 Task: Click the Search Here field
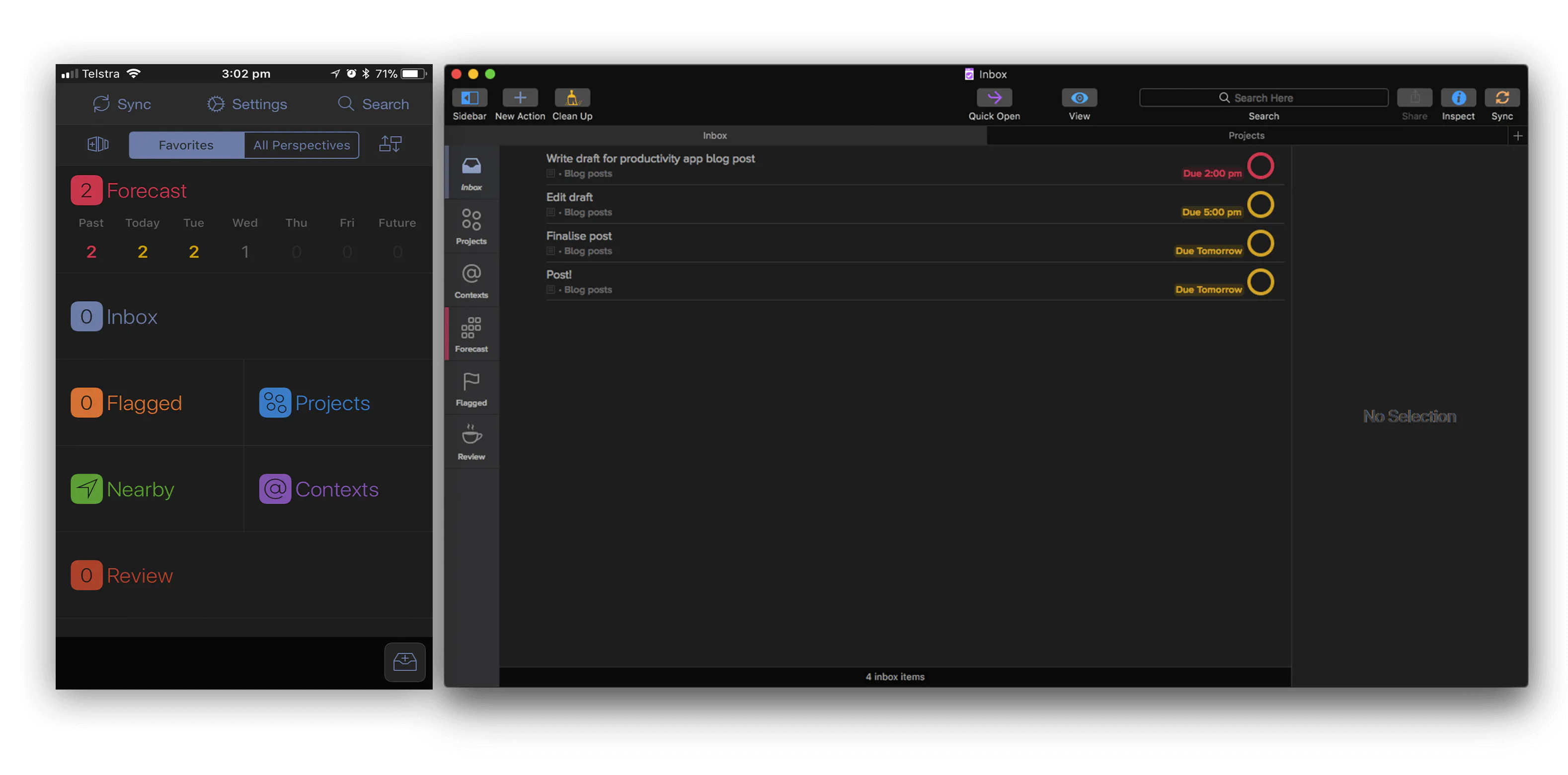pos(1263,97)
